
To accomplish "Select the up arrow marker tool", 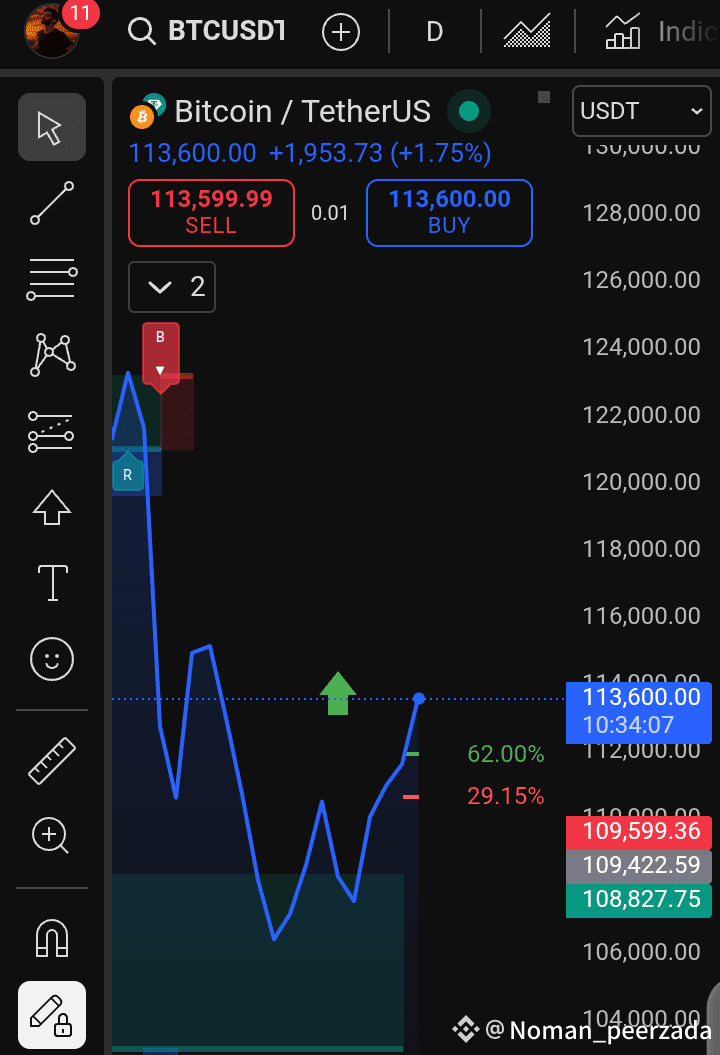I will 52,507.
